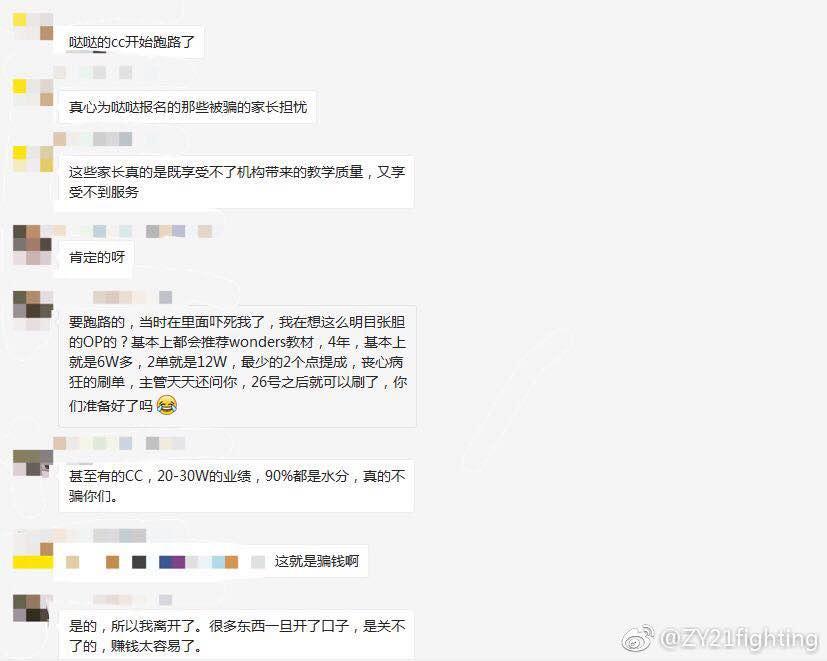Click avatar next to '真心为哒哒报名' message
The height and width of the screenshot is (661, 827).
click(33, 92)
